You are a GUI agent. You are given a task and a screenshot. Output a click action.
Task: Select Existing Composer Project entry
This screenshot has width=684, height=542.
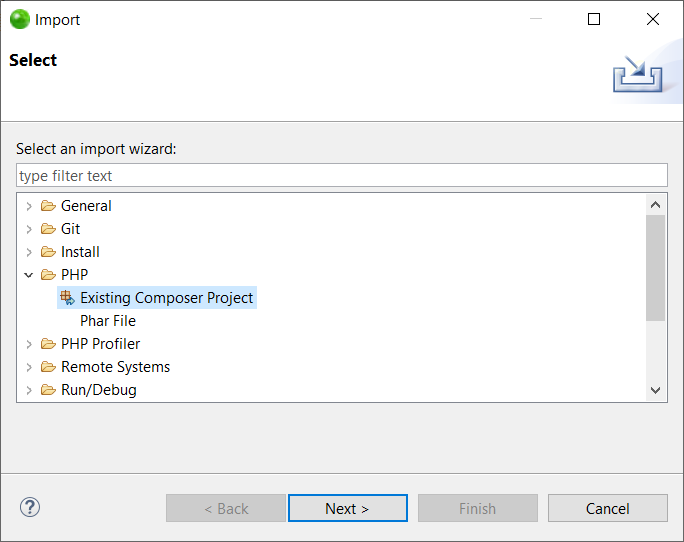coord(166,298)
